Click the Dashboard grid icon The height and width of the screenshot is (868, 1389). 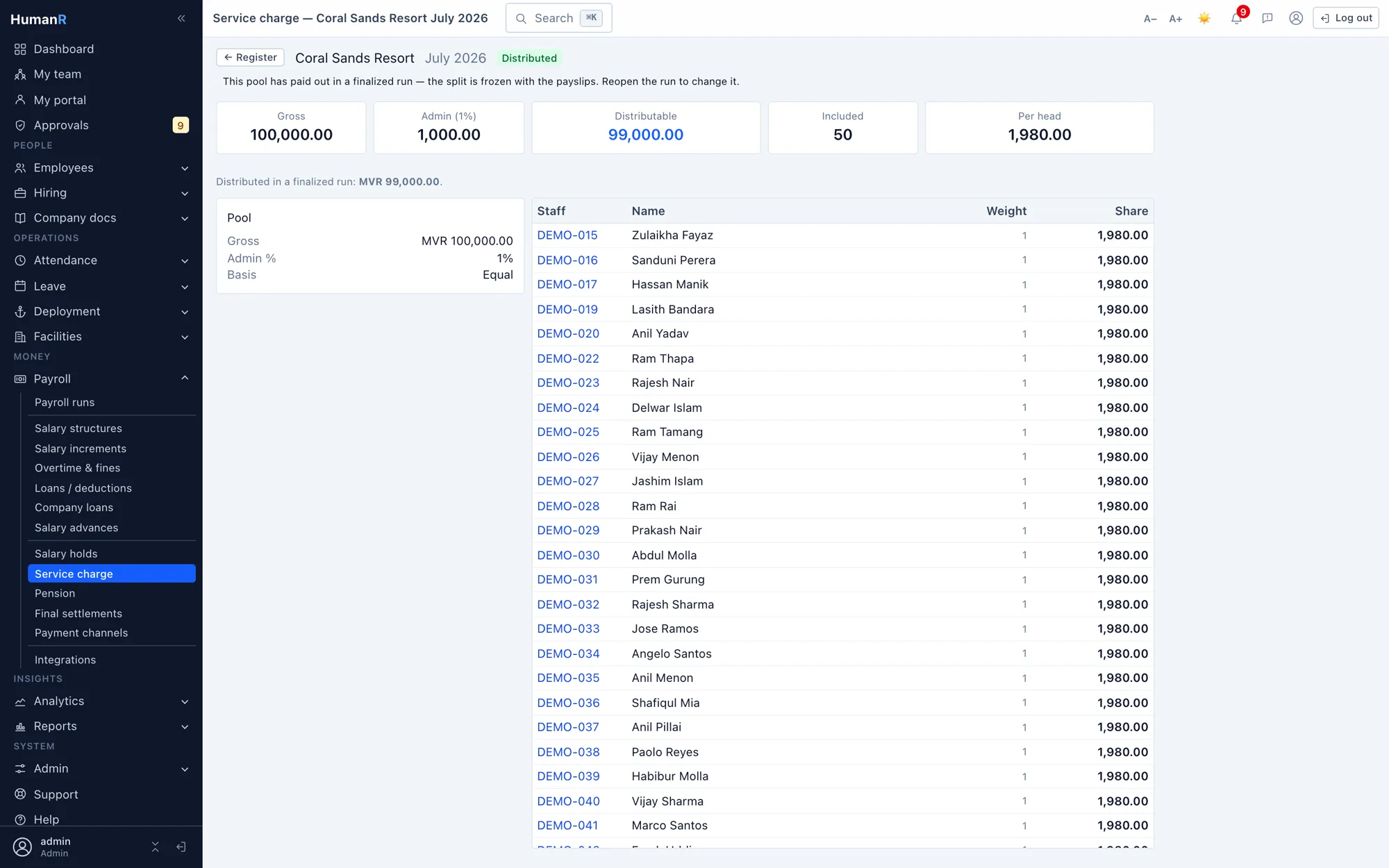point(20,49)
